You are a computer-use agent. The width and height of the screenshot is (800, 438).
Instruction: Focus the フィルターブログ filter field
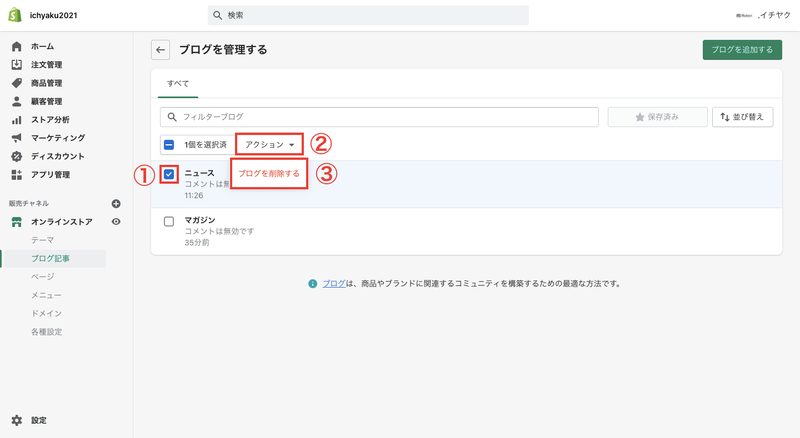(379, 117)
